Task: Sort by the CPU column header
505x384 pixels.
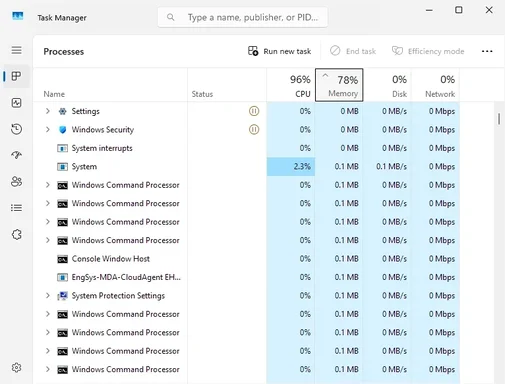Action: pyautogui.click(x=291, y=85)
